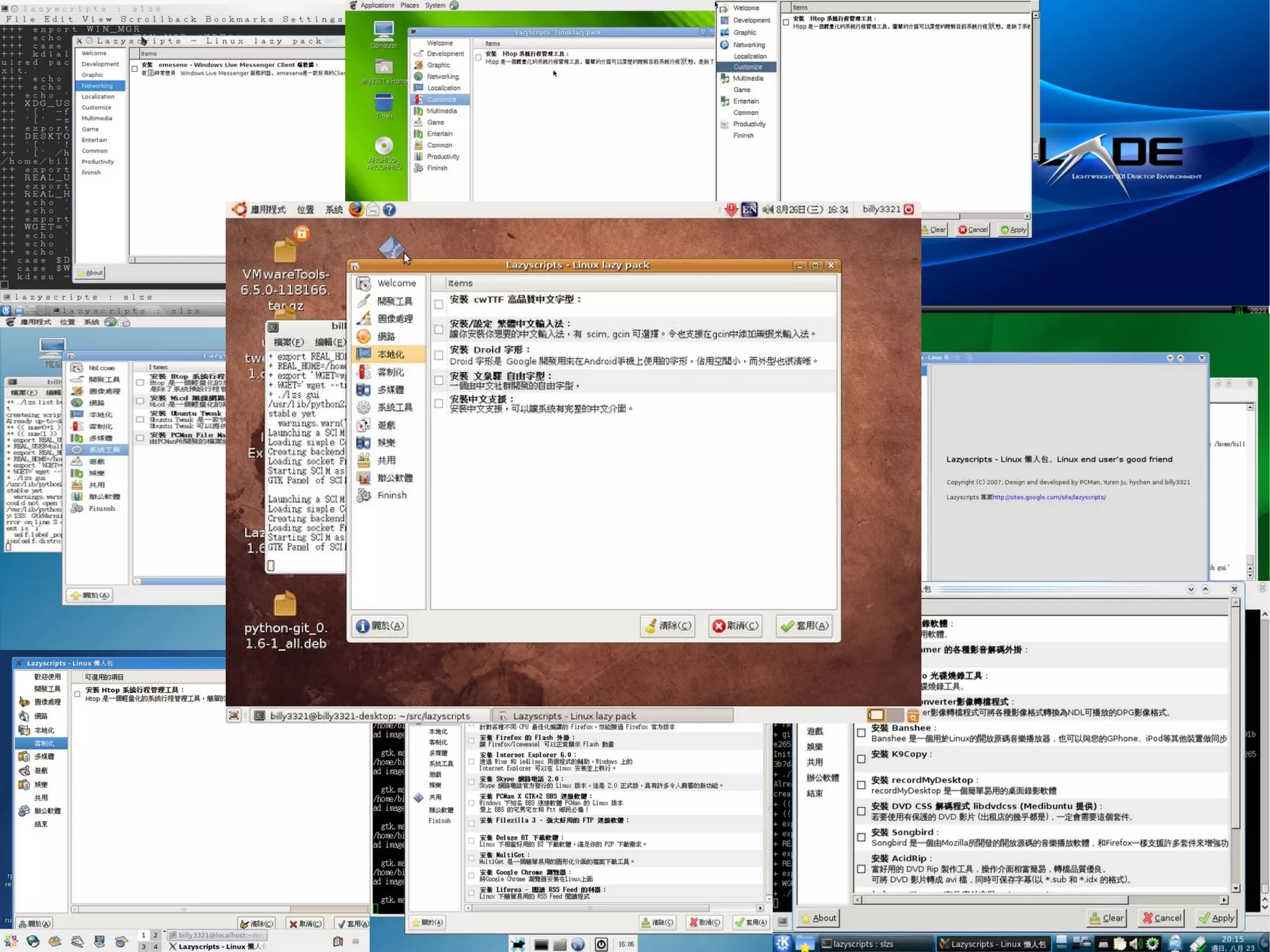Click the globe browser icon in Xfce panel
The height and width of the screenshot is (952, 1270).
coord(578,944)
